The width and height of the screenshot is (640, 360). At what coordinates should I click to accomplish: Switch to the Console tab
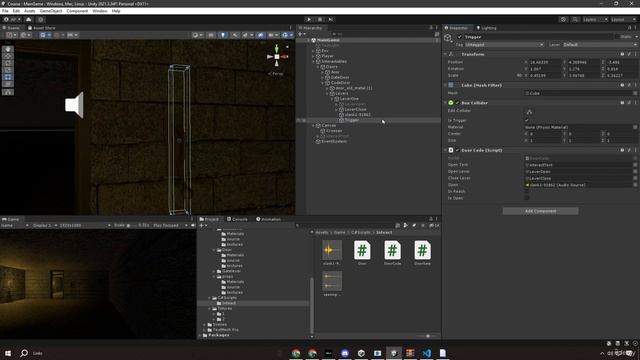click(x=237, y=219)
